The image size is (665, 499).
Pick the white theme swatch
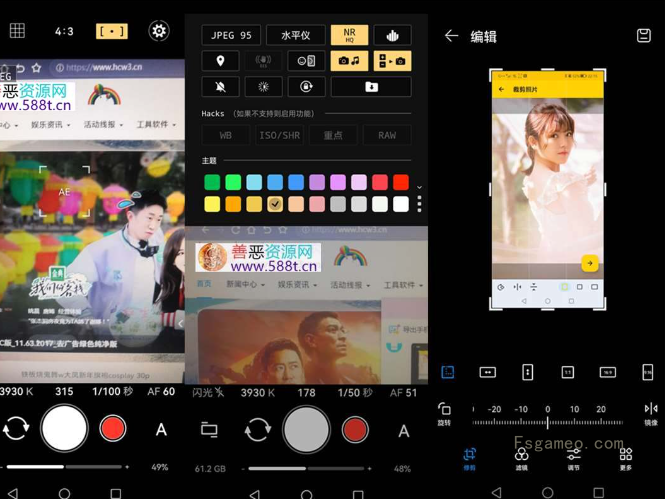pyautogui.click(x=400, y=204)
